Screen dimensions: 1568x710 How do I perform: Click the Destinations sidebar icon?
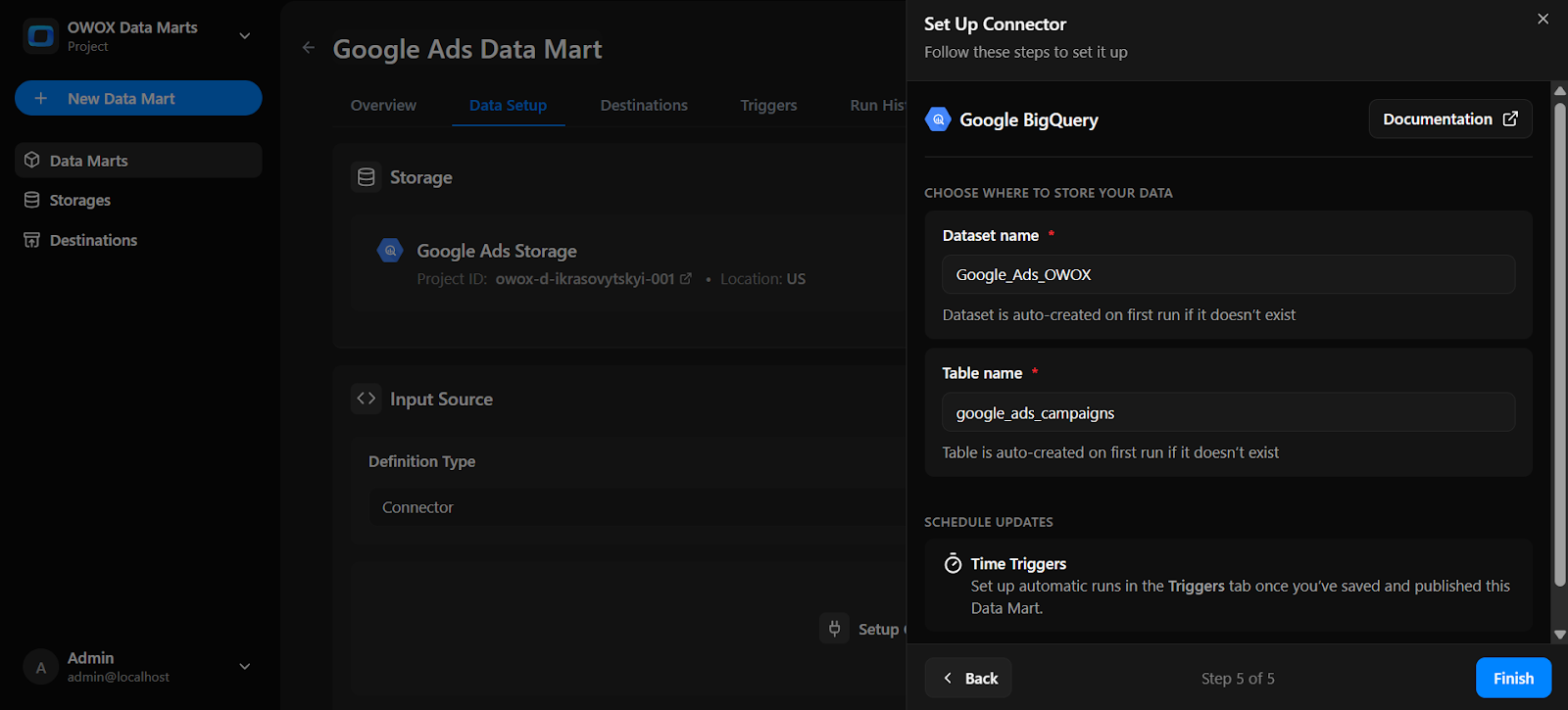tap(32, 240)
